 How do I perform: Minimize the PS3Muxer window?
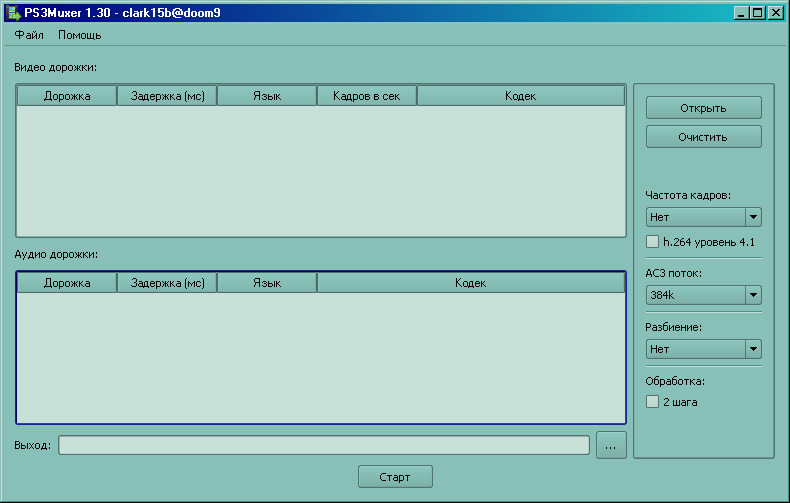[x=741, y=13]
